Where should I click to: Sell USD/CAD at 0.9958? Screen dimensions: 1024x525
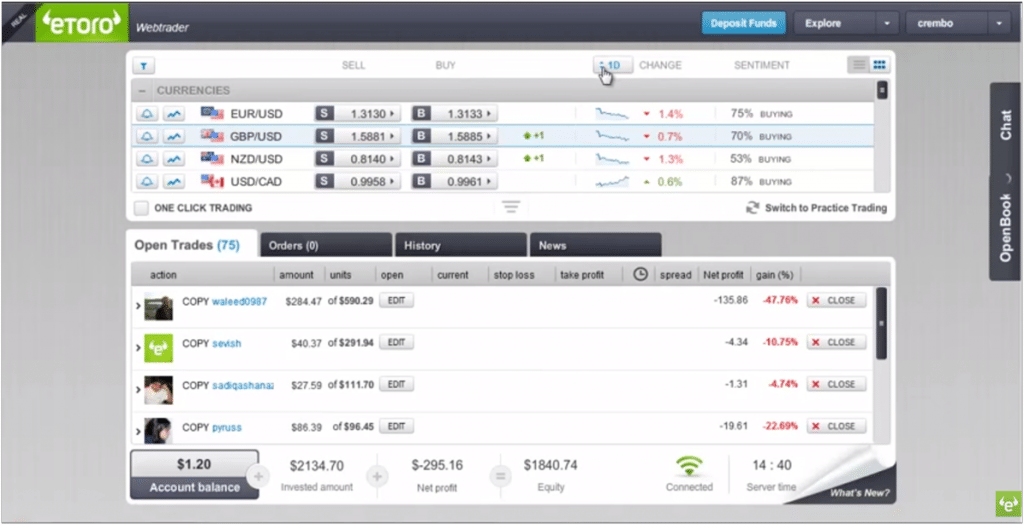(357, 182)
